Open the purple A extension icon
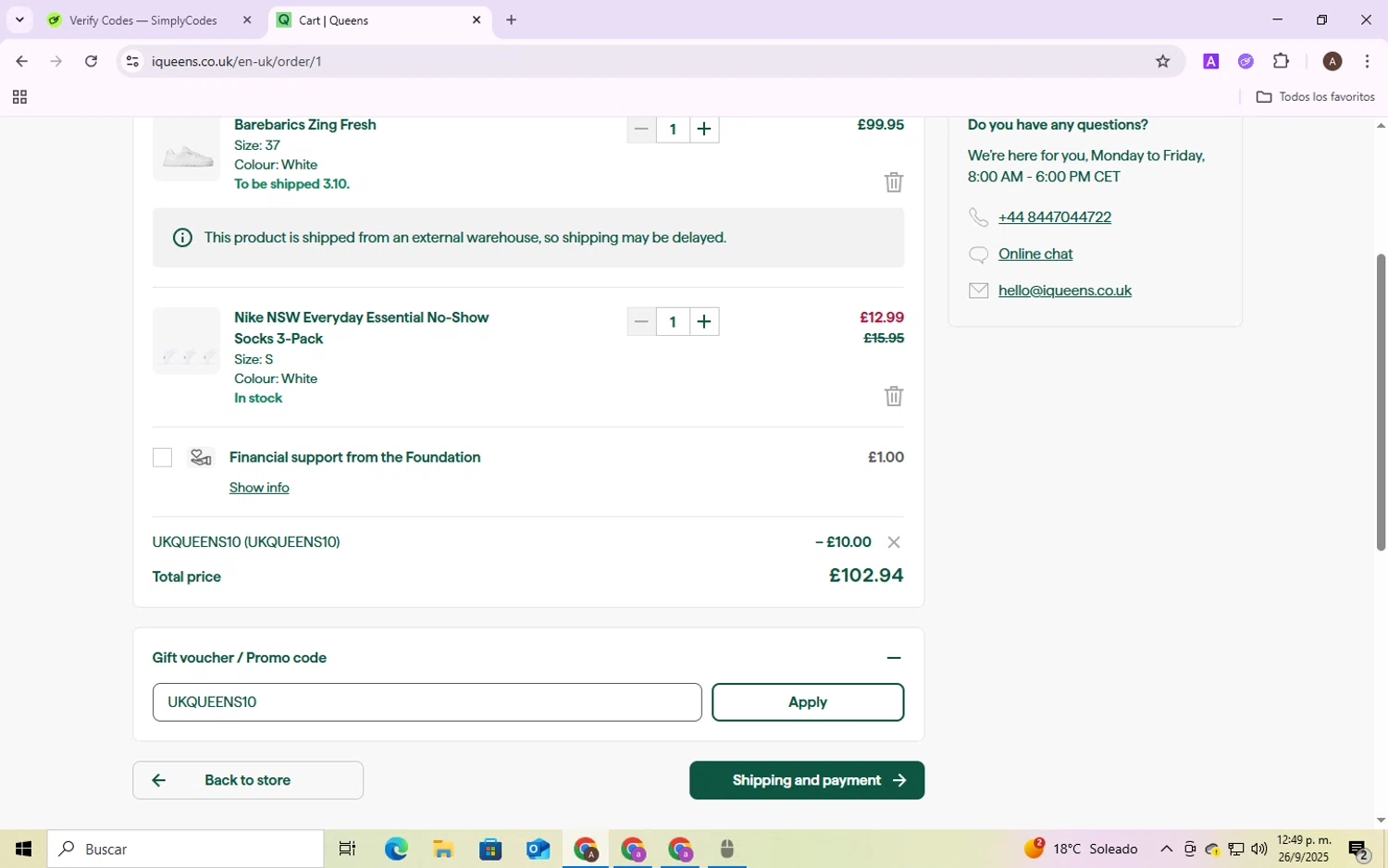The image size is (1388, 868). (1210, 61)
